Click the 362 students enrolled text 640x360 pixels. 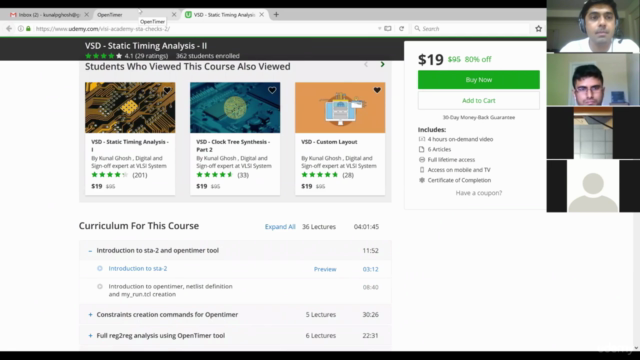tap(207, 56)
